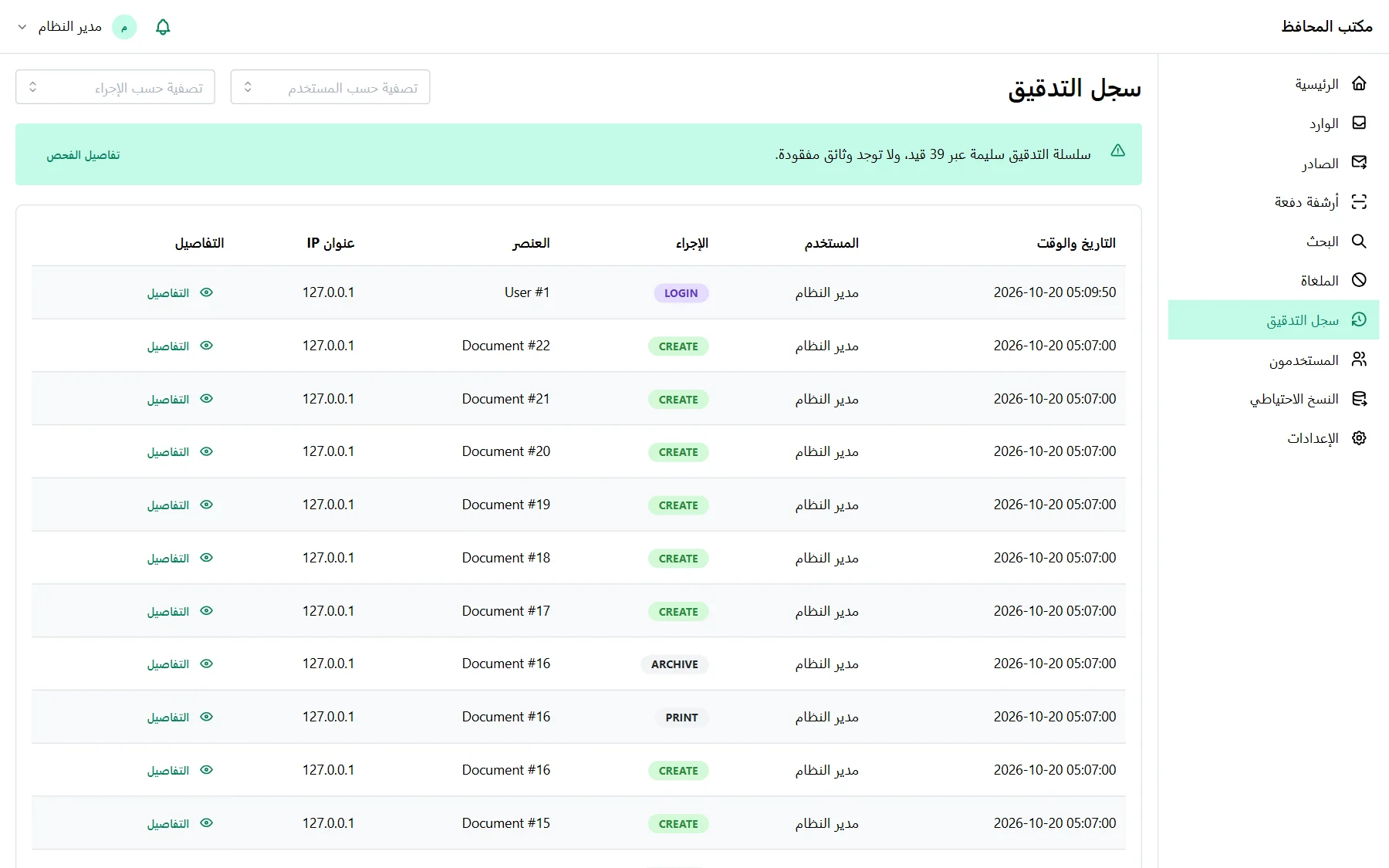Open the مدير النظام user menu chevron
Image resolution: width=1389 pixels, height=868 pixels.
tap(22, 27)
